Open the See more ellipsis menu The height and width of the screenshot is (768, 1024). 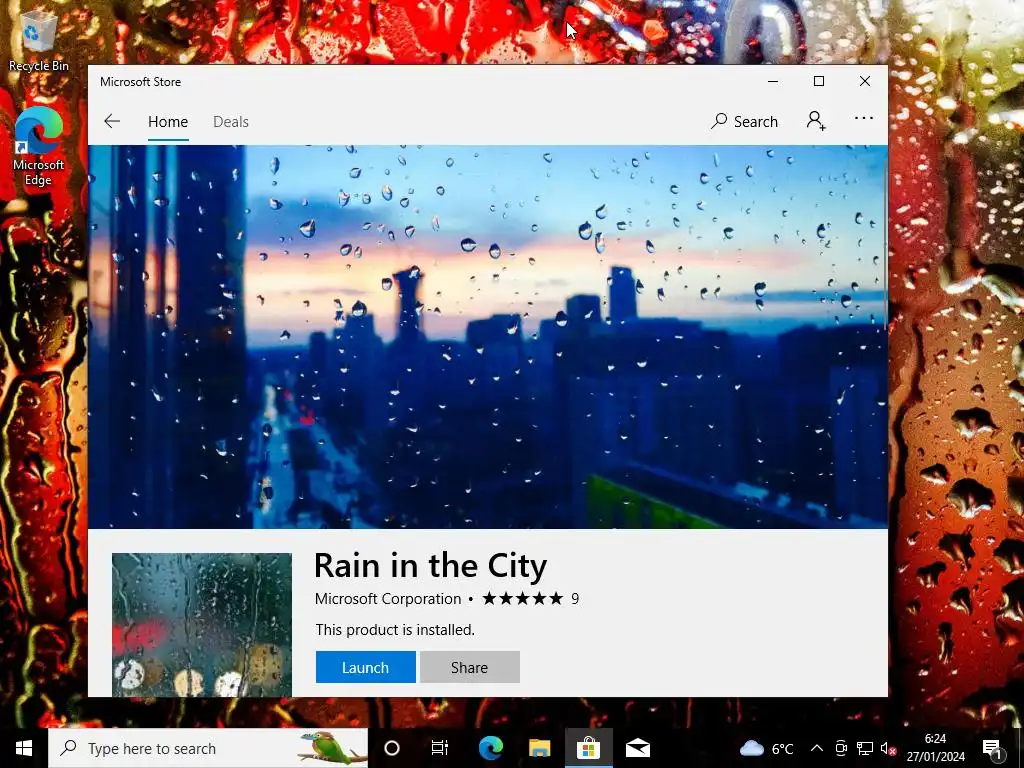click(863, 118)
